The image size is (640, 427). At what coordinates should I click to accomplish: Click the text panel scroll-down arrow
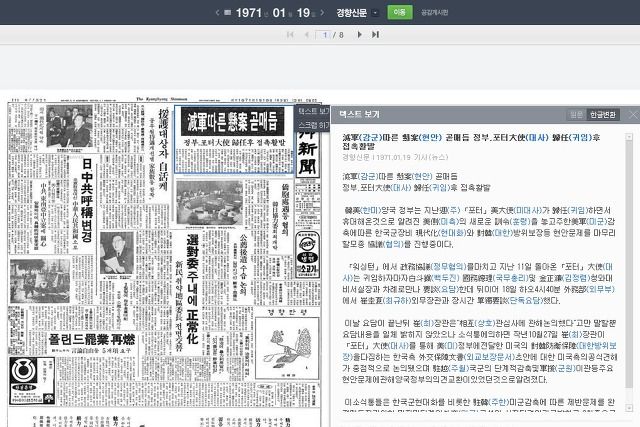coord(629,408)
